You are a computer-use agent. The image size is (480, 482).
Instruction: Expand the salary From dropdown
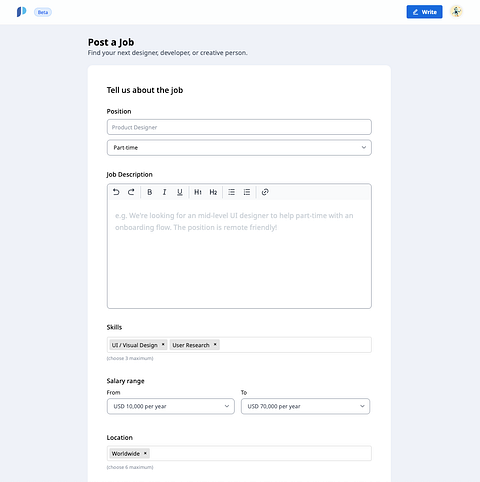[171, 406]
